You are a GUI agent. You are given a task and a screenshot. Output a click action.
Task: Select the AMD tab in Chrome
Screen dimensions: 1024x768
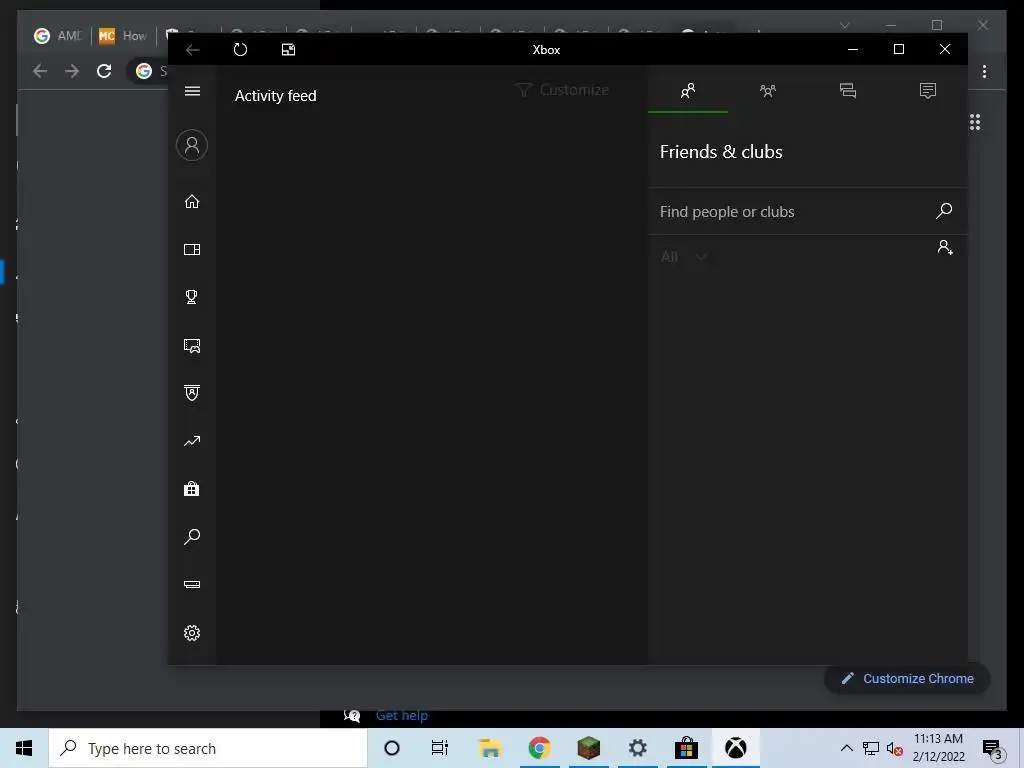[x=57, y=36]
